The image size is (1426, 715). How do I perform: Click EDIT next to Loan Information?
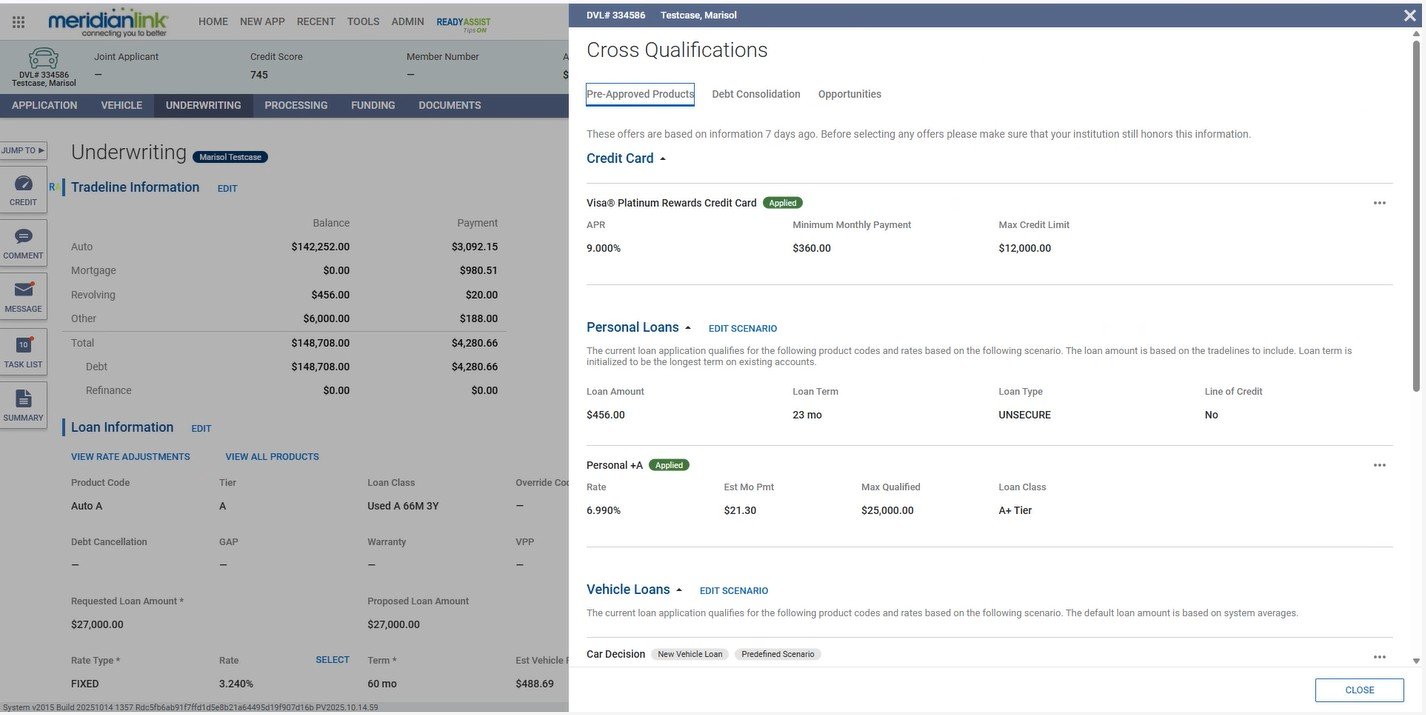201,428
